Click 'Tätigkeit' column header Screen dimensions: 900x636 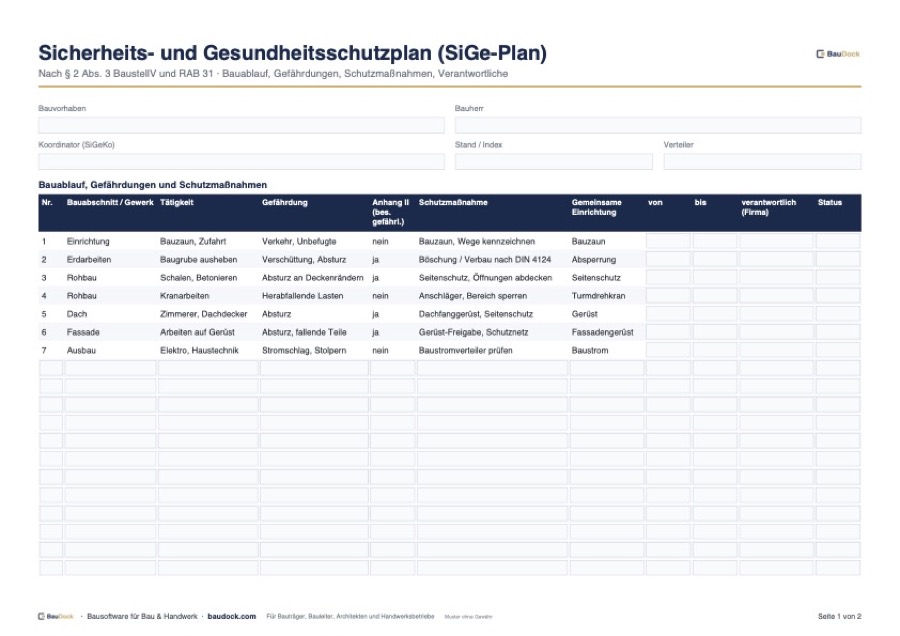(176, 203)
